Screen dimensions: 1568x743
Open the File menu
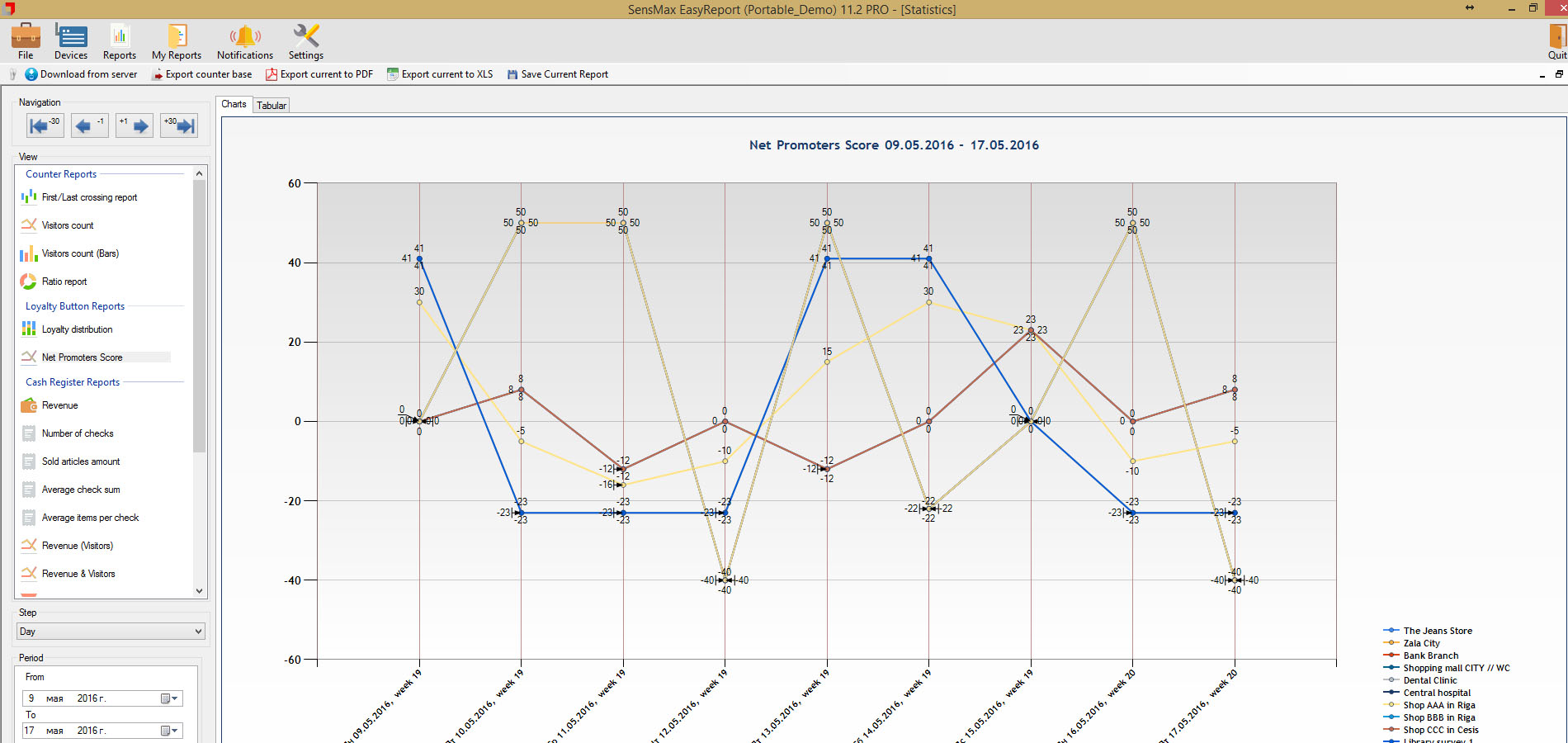[x=26, y=41]
